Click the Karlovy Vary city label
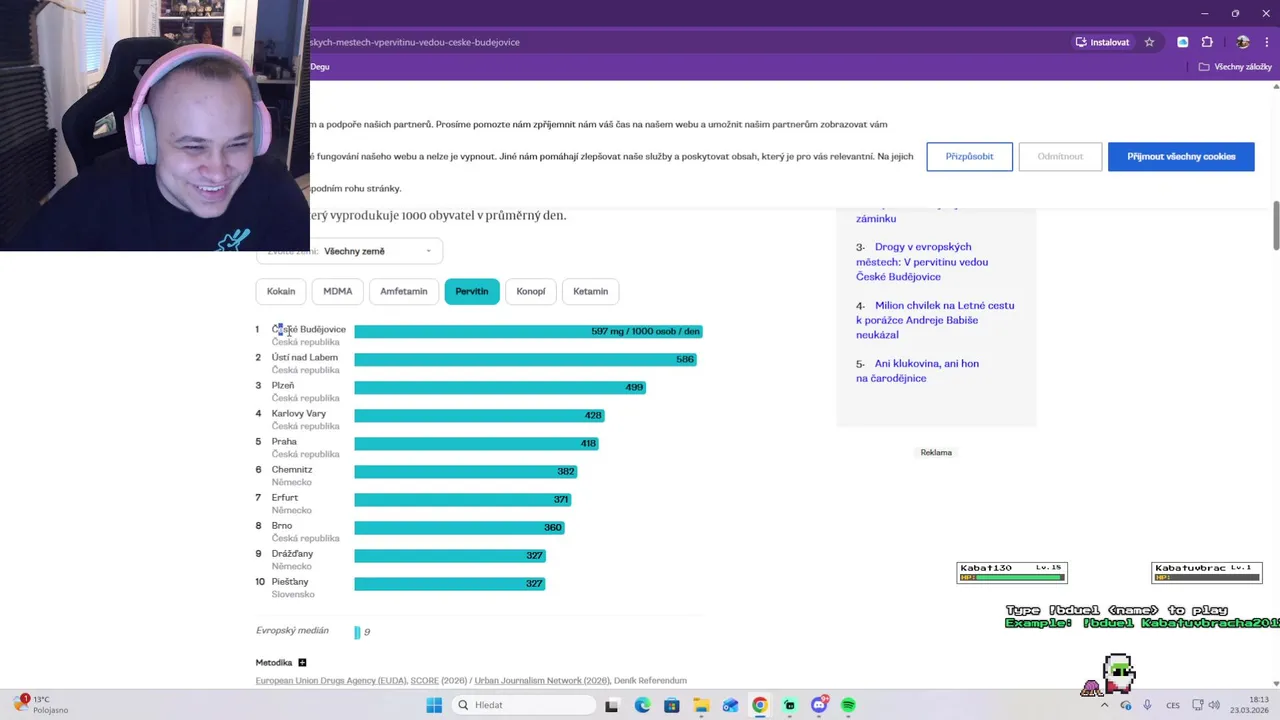The height and width of the screenshot is (720, 1280). [x=299, y=414]
